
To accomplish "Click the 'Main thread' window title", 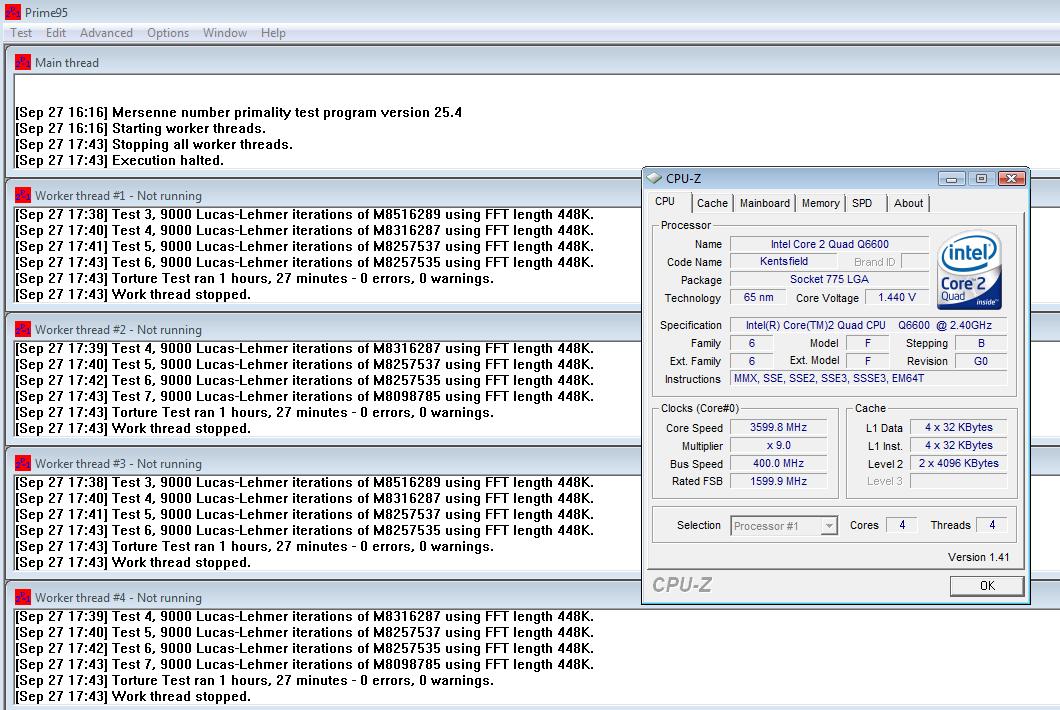I will click(x=67, y=63).
